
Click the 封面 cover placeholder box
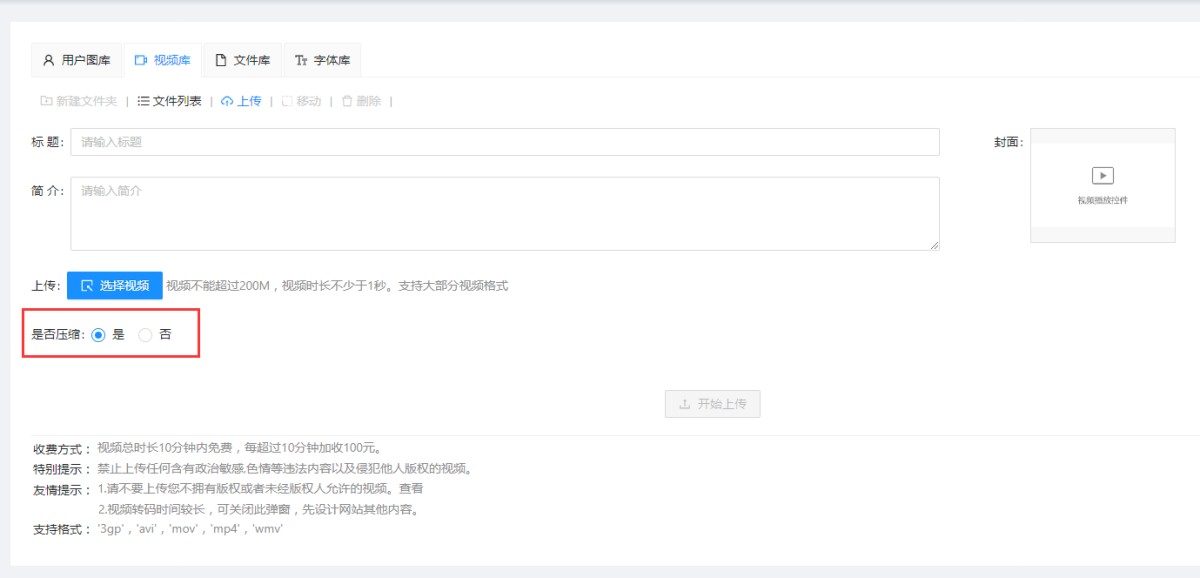tap(1102, 185)
